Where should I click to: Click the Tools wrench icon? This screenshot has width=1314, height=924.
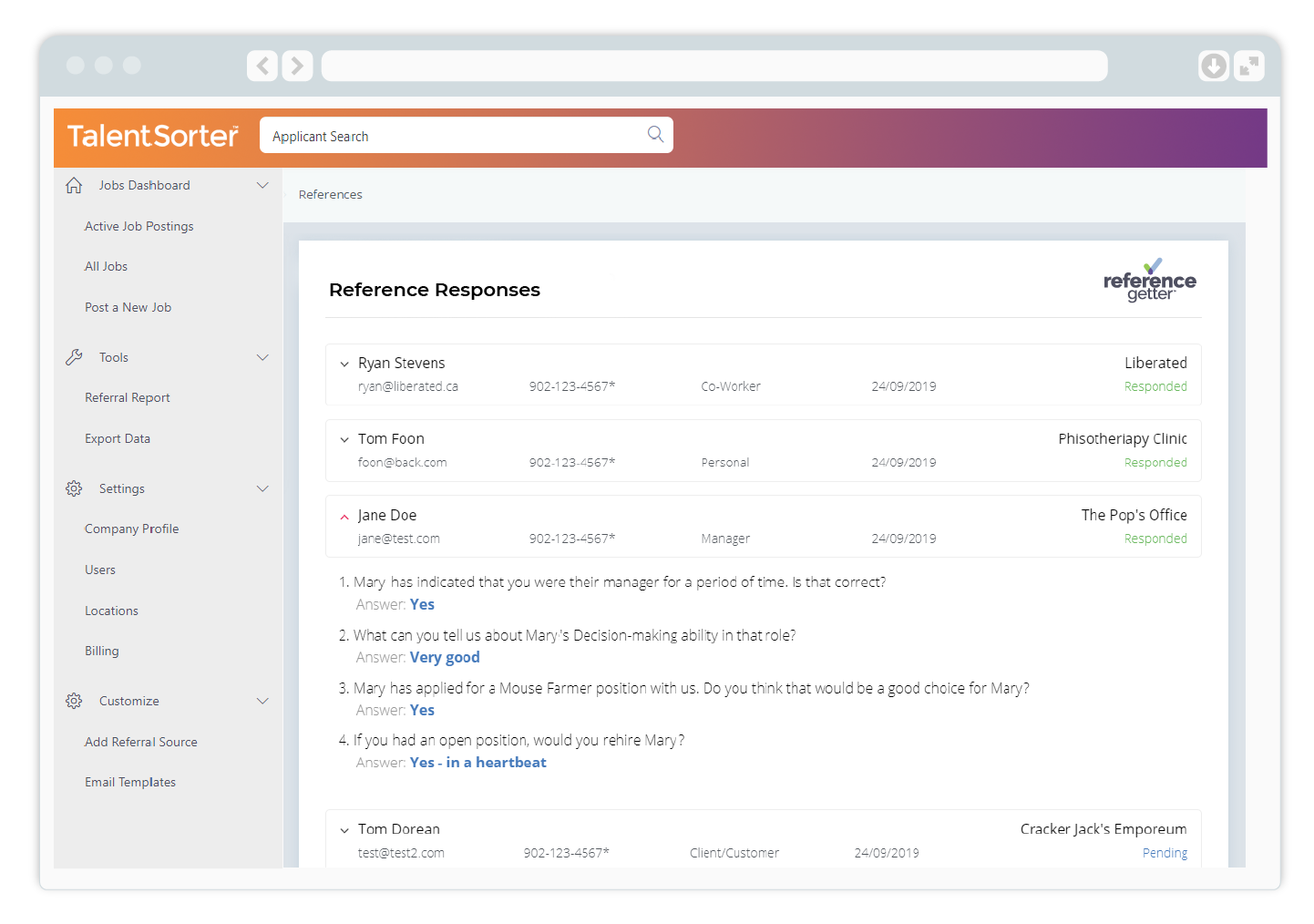point(75,357)
